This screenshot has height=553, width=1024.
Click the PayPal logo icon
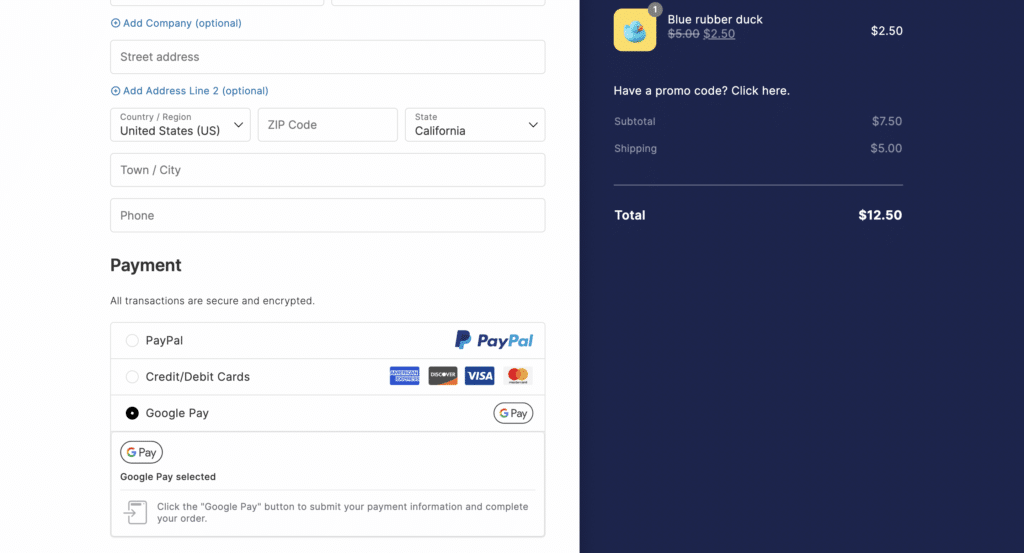494,340
